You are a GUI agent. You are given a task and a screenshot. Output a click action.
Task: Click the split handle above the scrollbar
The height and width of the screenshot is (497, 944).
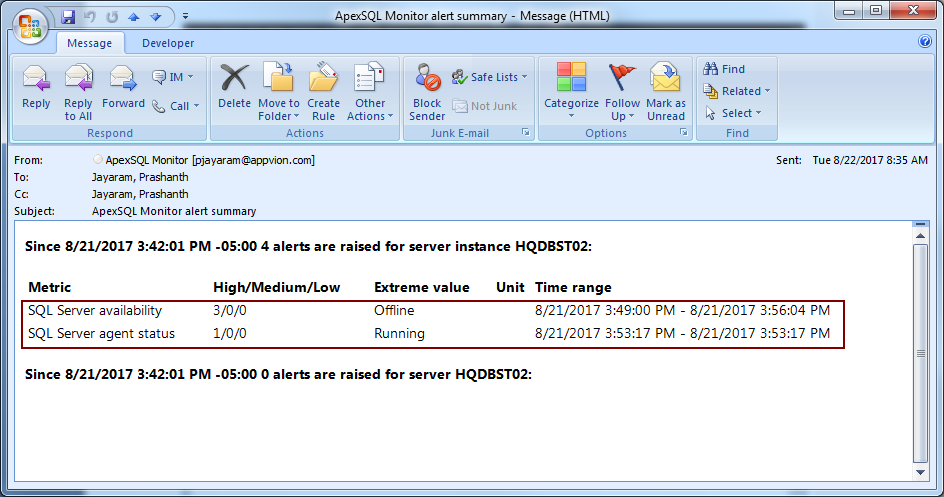pos(920,224)
